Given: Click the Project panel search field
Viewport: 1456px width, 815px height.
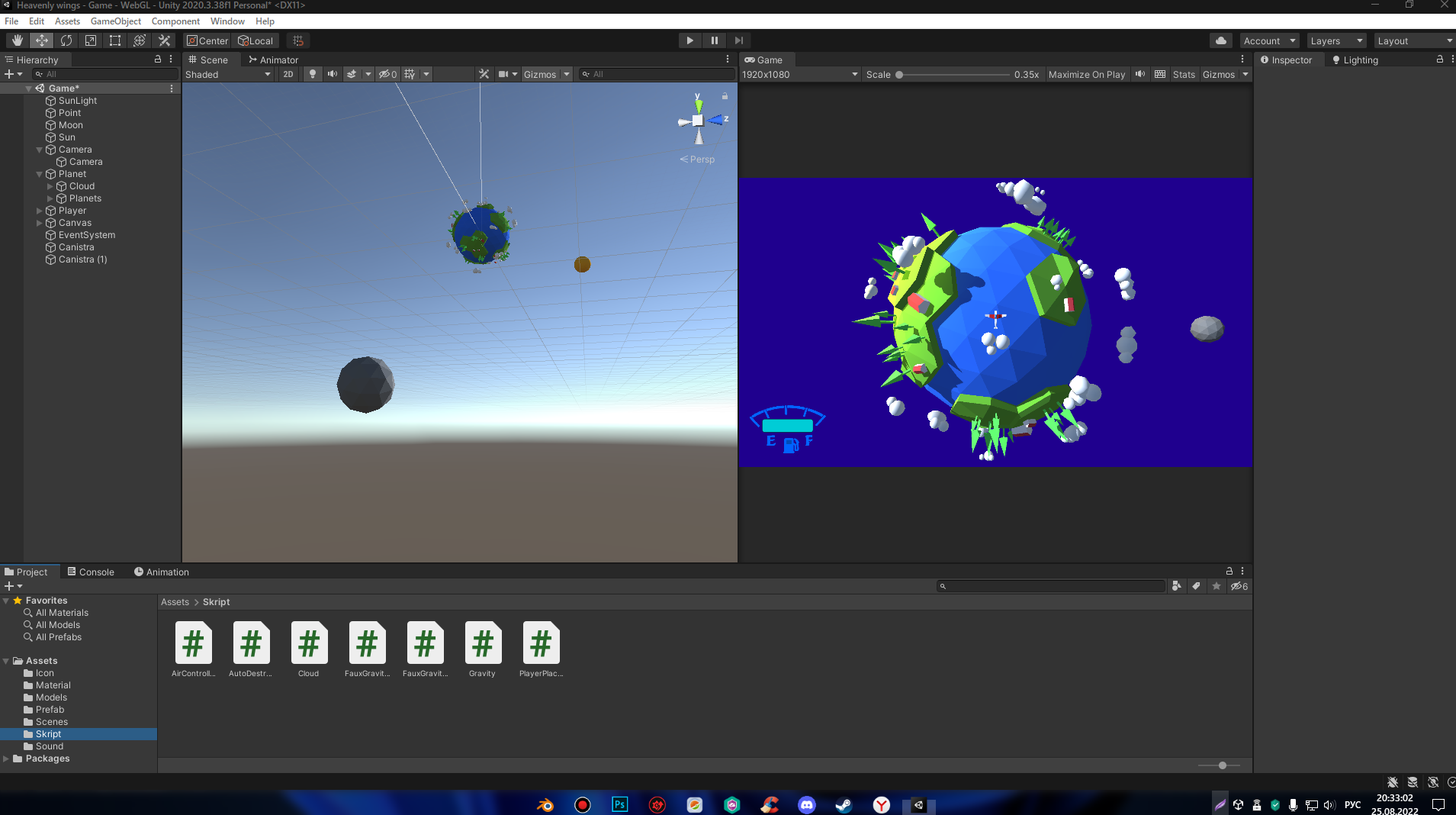Looking at the screenshot, I should point(1053,586).
